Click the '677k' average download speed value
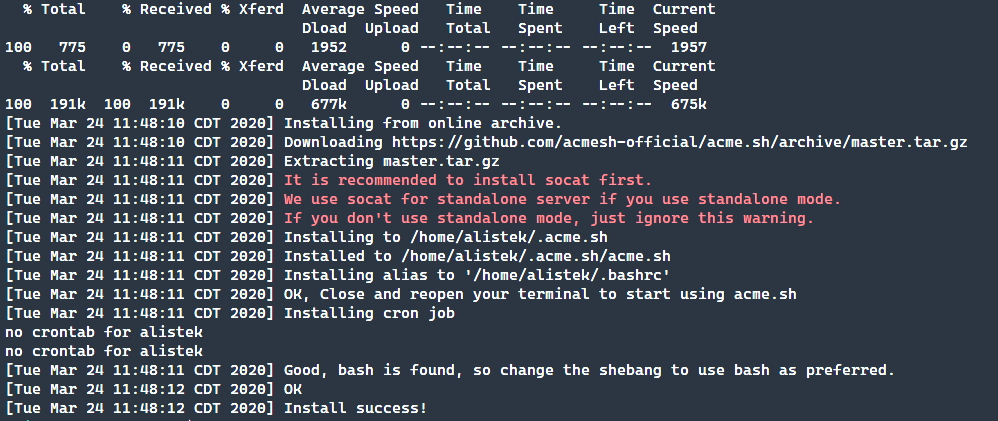This screenshot has width=998, height=421. point(329,104)
